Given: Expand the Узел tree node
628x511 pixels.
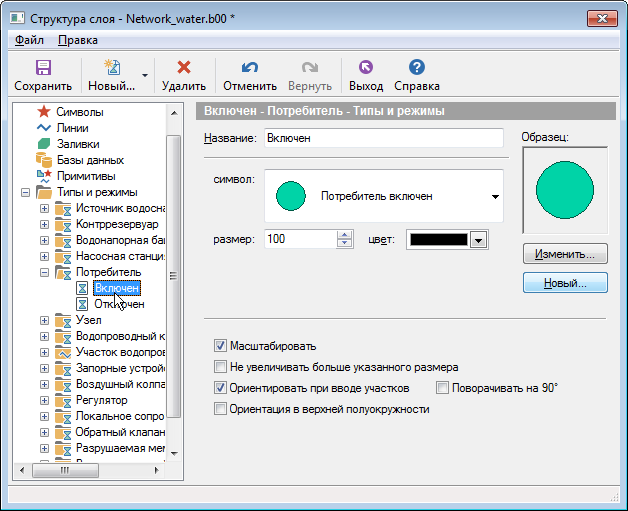Looking at the screenshot, I should [x=44, y=320].
